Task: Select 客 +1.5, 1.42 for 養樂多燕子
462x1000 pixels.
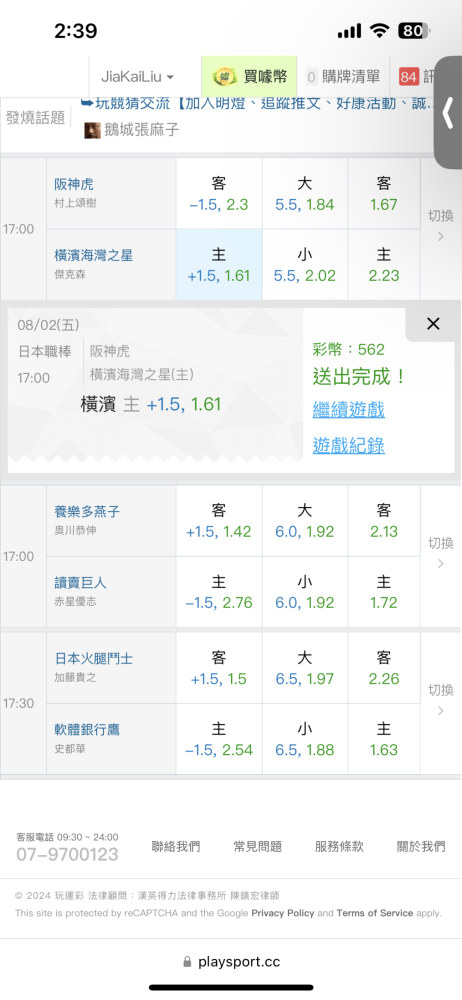Action: click(219, 521)
